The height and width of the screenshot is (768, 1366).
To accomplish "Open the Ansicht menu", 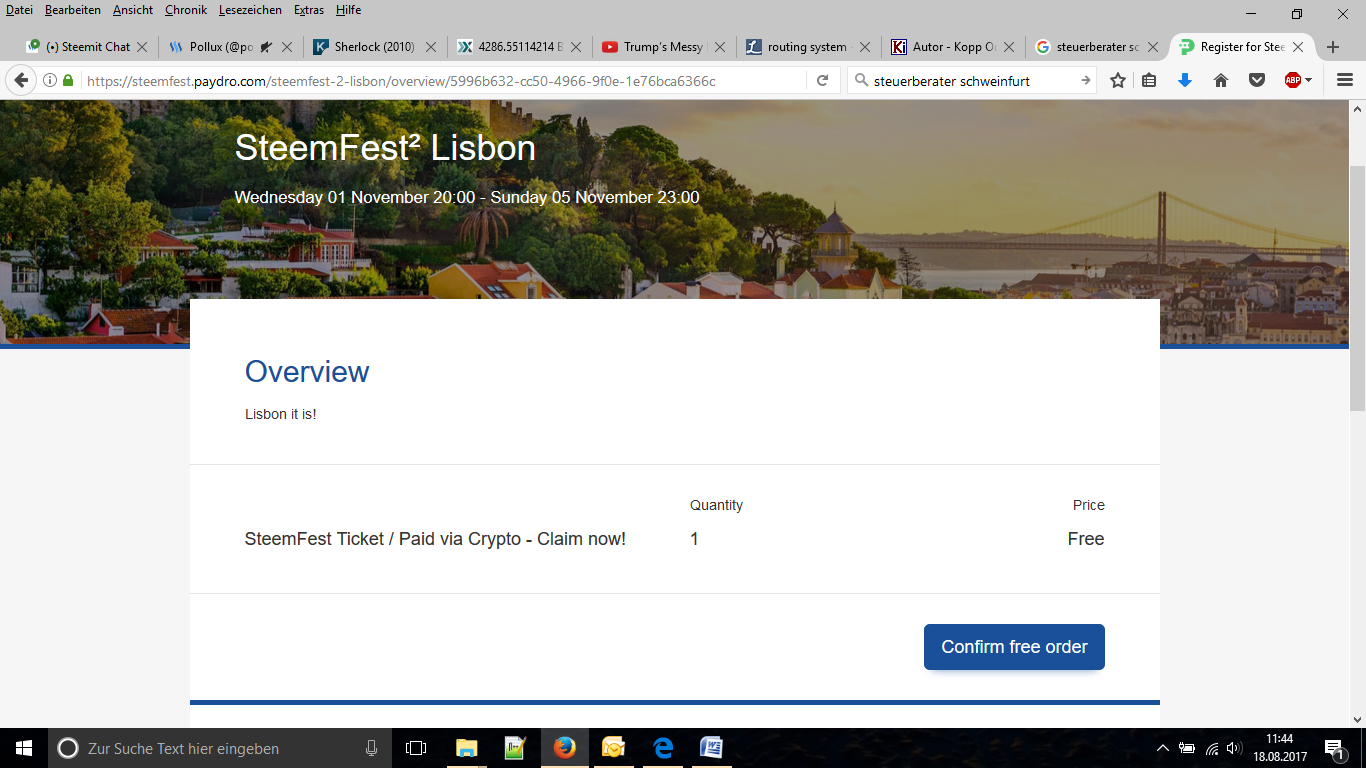I will [133, 10].
